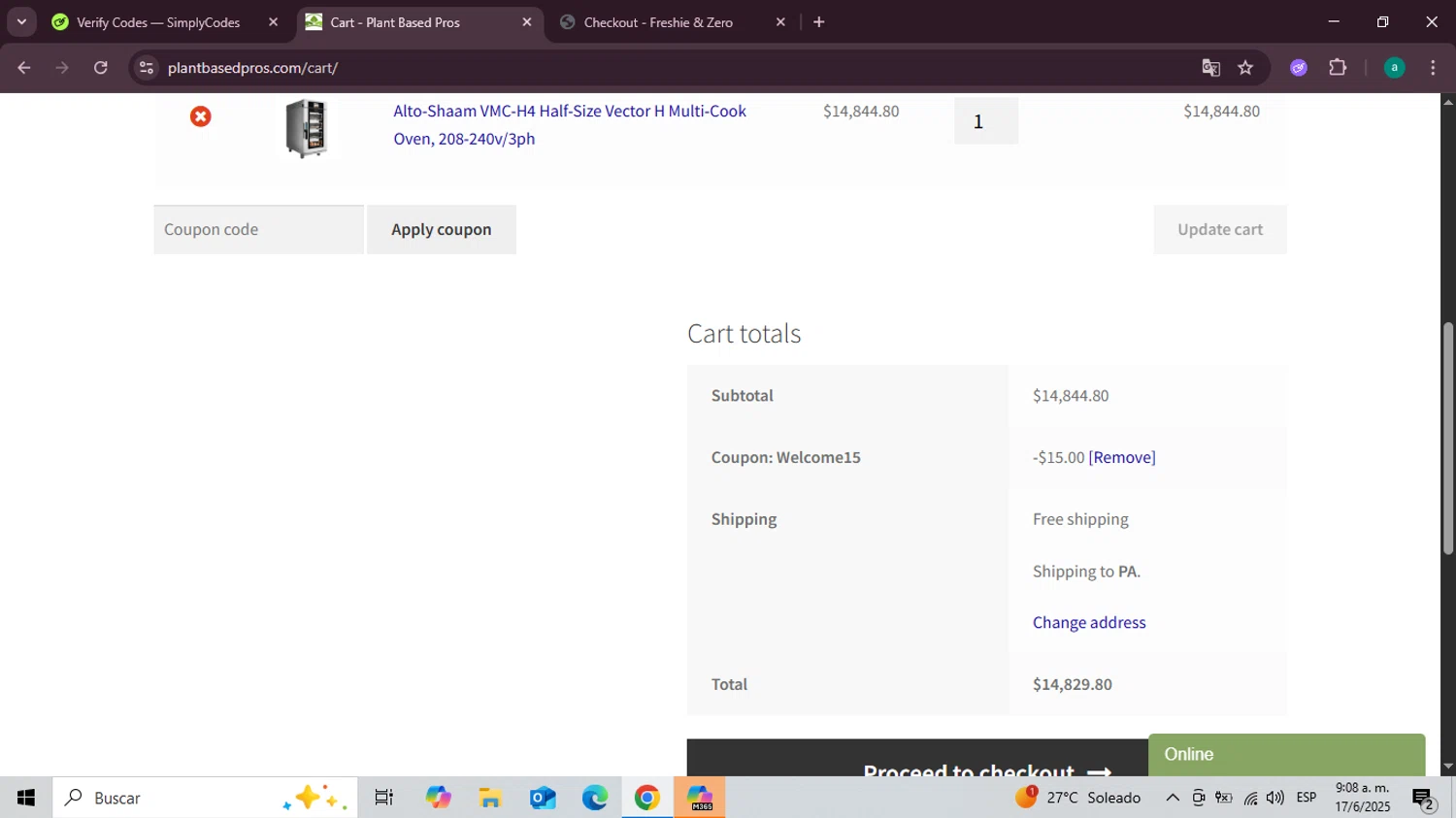Click the Meet Now camera tray icon
1456x818 pixels.
point(1199,798)
